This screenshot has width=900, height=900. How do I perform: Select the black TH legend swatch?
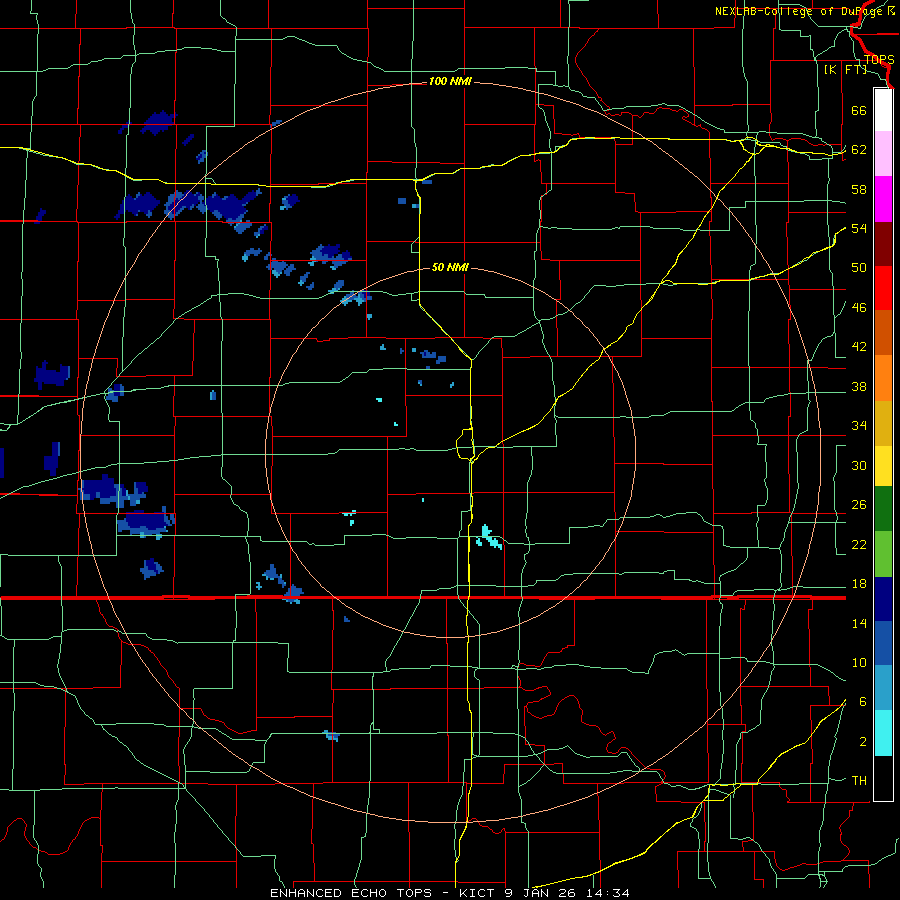click(x=883, y=778)
